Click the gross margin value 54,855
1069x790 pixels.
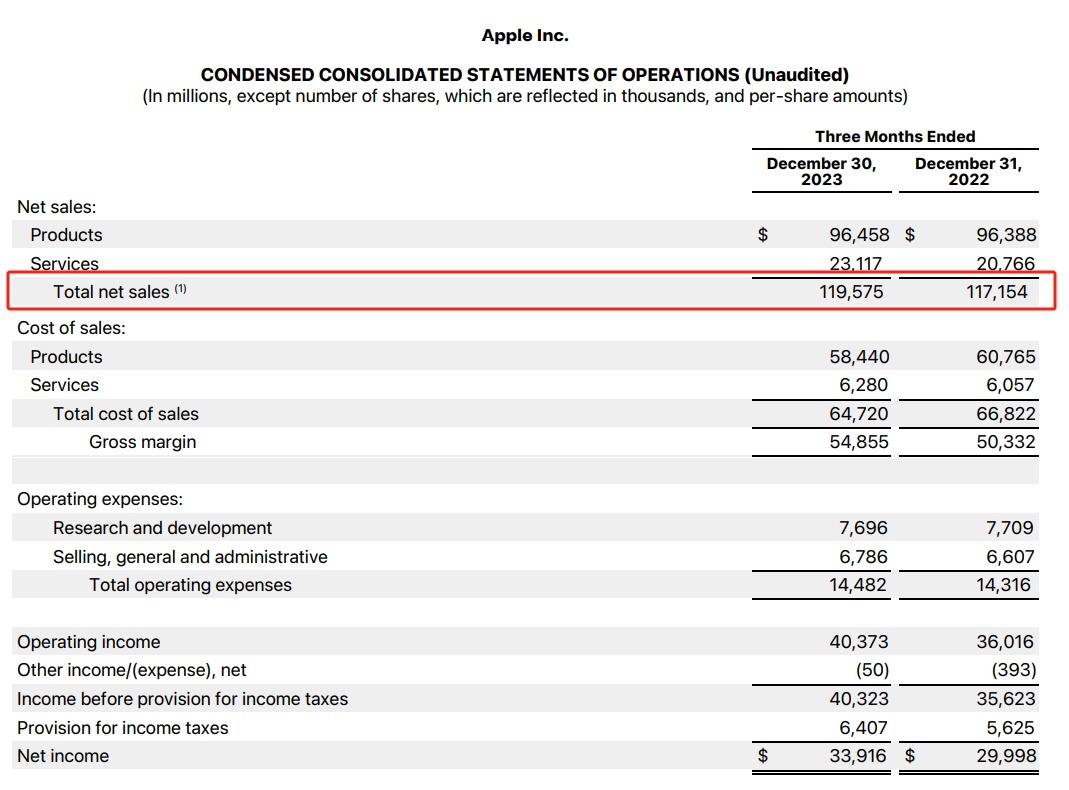(859, 442)
